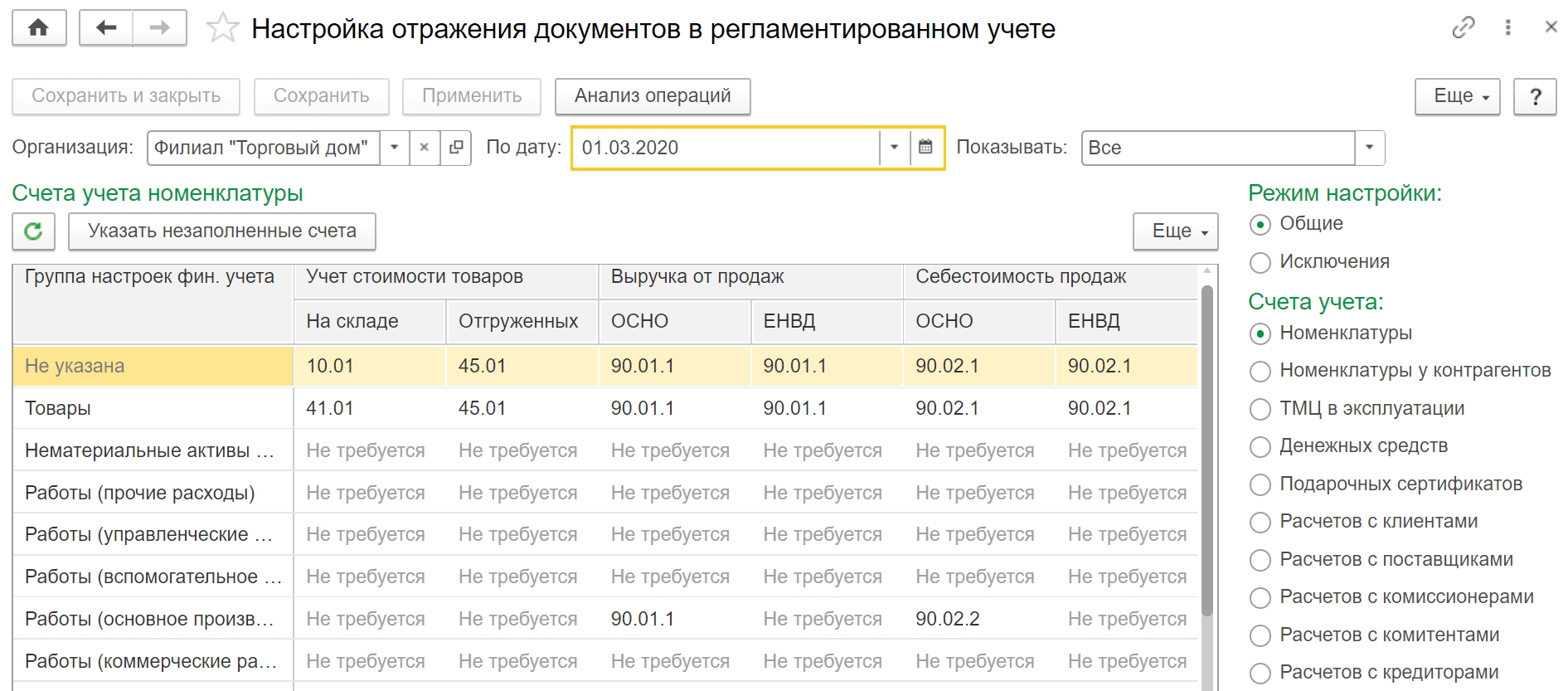
Task: Open Анализ операций
Action: [x=653, y=96]
